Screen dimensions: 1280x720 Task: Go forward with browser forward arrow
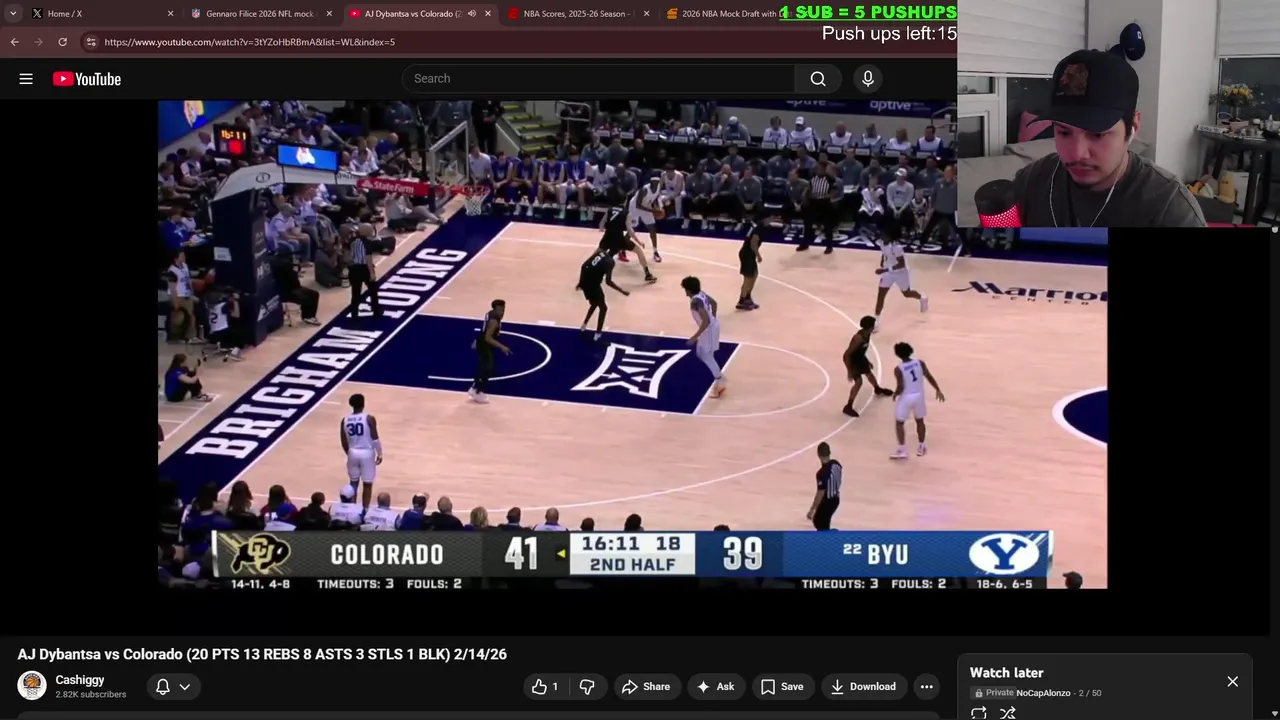(x=38, y=42)
